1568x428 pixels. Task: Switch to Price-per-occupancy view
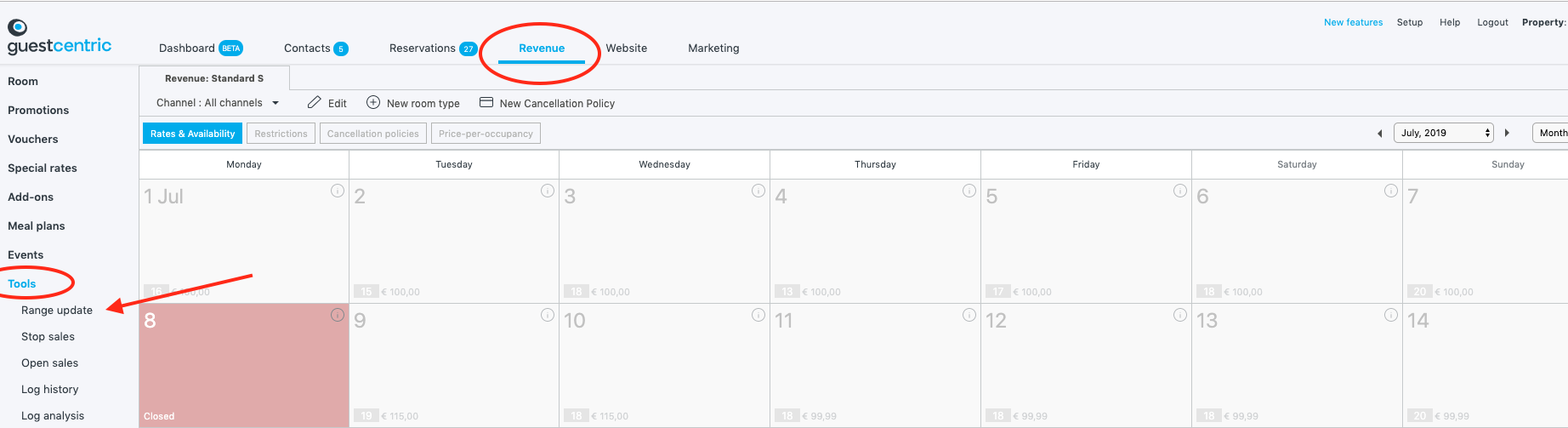(x=486, y=134)
